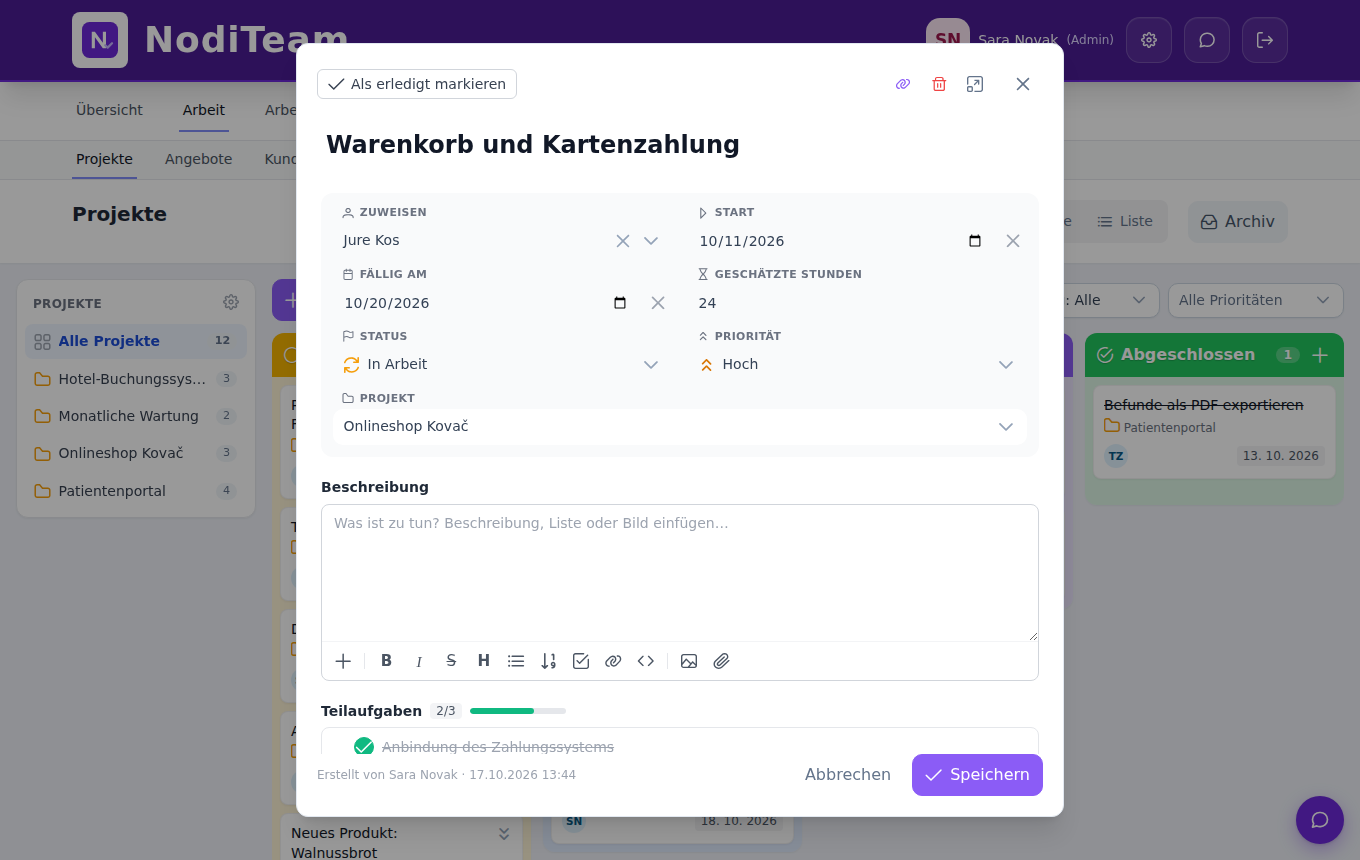The height and width of the screenshot is (860, 1360).
Task: Copy the task link icon
Action: (903, 84)
